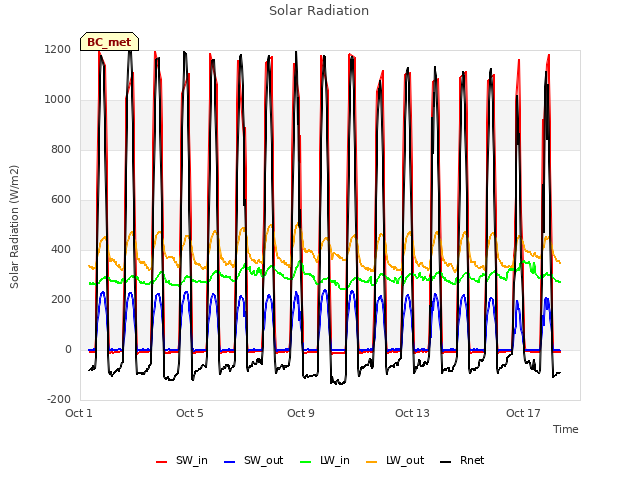The height and width of the screenshot is (480, 640).
Task: Click the 600 y-axis tick label
Action: coord(61,200)
